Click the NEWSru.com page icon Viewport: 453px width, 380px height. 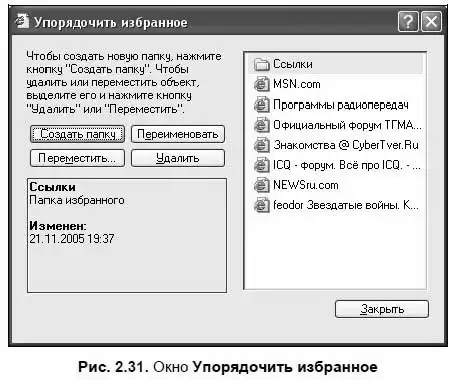(262, 185)
